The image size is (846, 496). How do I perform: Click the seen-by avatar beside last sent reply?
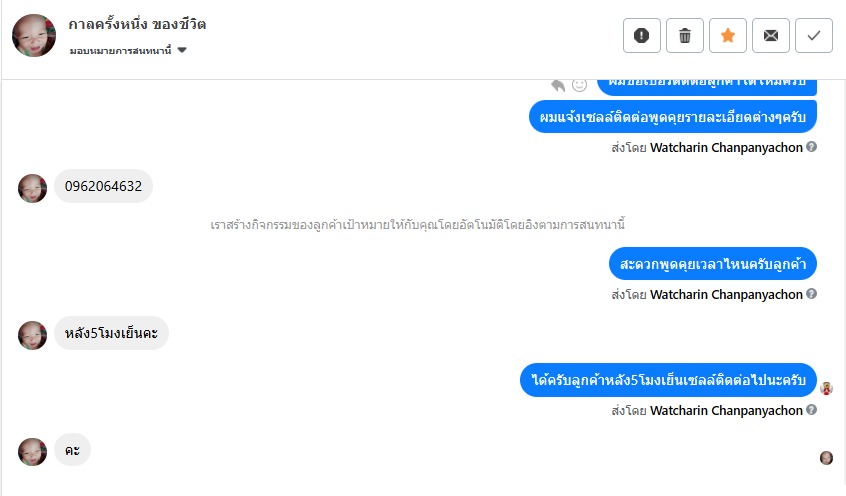pyautogui.click(x=827, y=388)
